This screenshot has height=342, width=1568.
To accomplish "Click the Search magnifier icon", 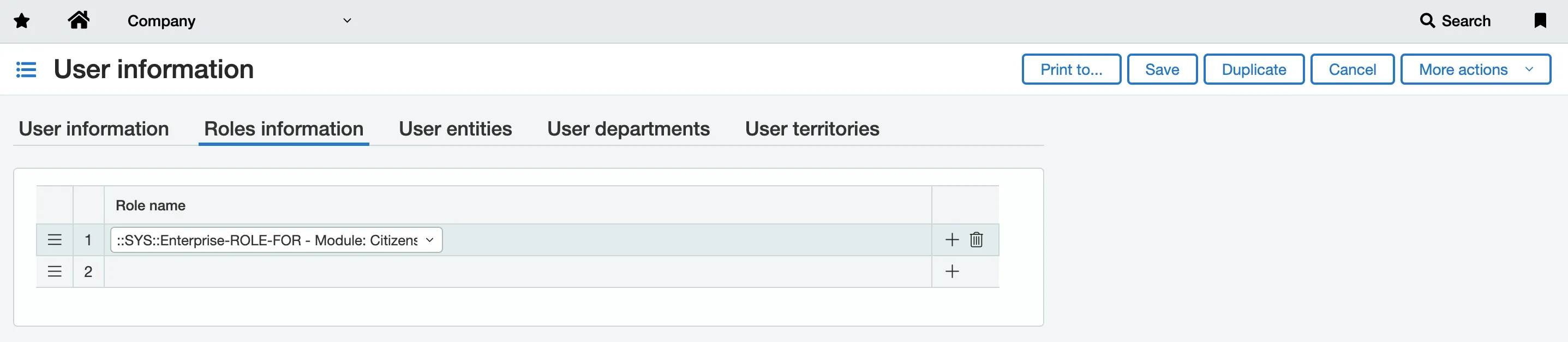I will (x=1427, y=21).
